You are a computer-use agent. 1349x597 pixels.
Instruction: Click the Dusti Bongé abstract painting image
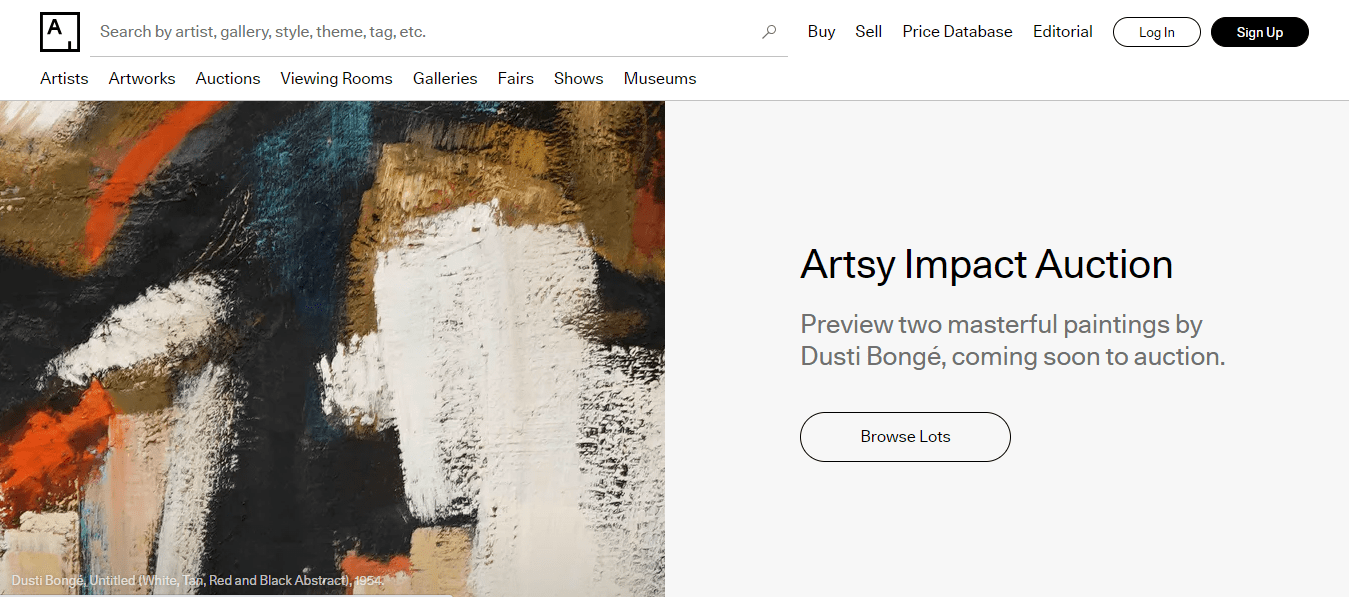(332, 340)
